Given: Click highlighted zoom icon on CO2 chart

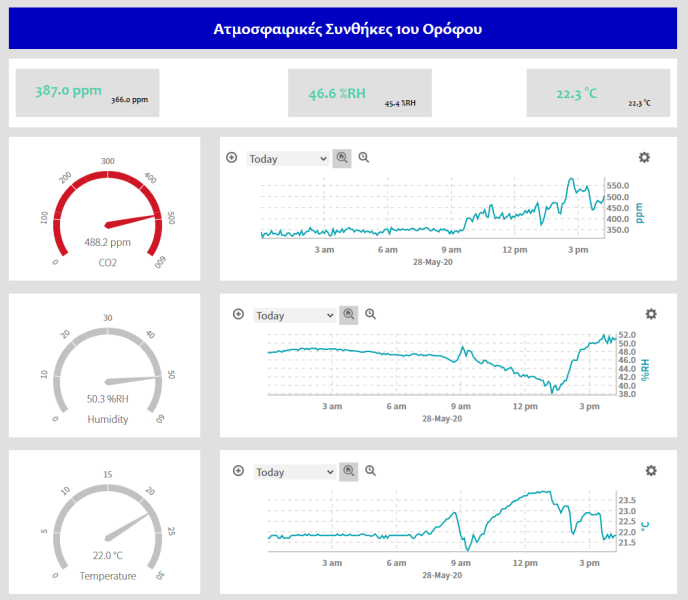Looking at the screenshot, I should tap(342, 158).
